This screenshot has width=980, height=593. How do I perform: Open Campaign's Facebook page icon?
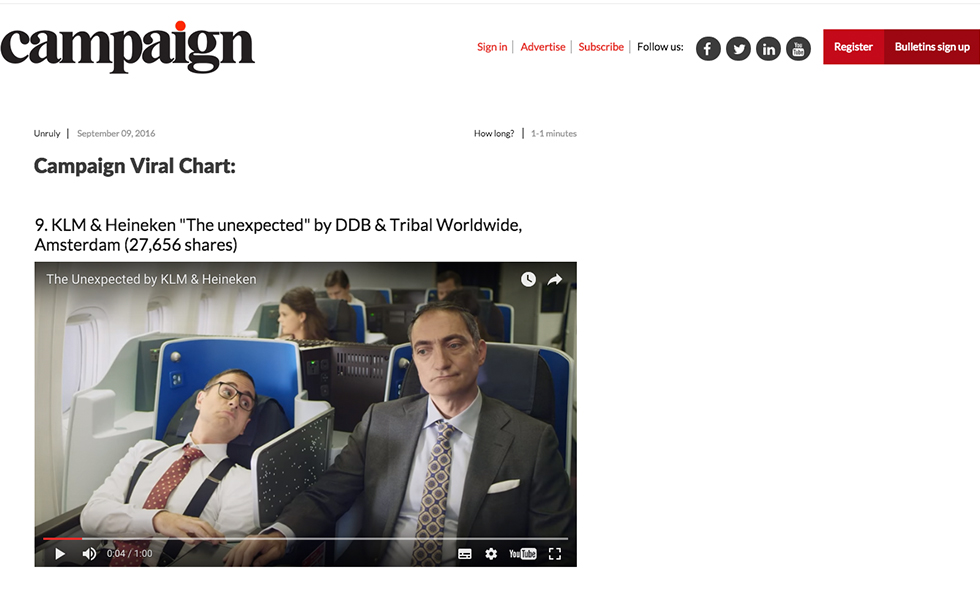coord(708,49)
